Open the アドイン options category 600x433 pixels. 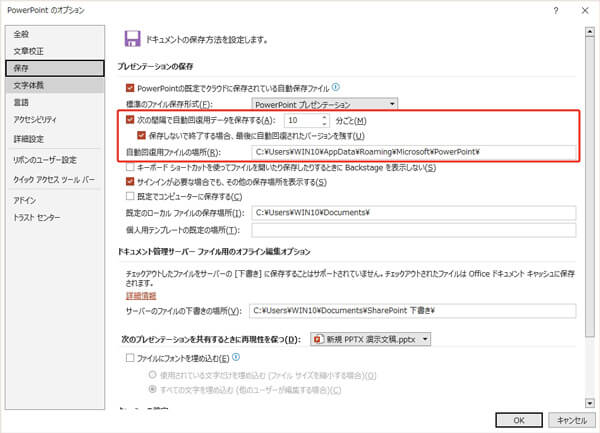[55, 200]
